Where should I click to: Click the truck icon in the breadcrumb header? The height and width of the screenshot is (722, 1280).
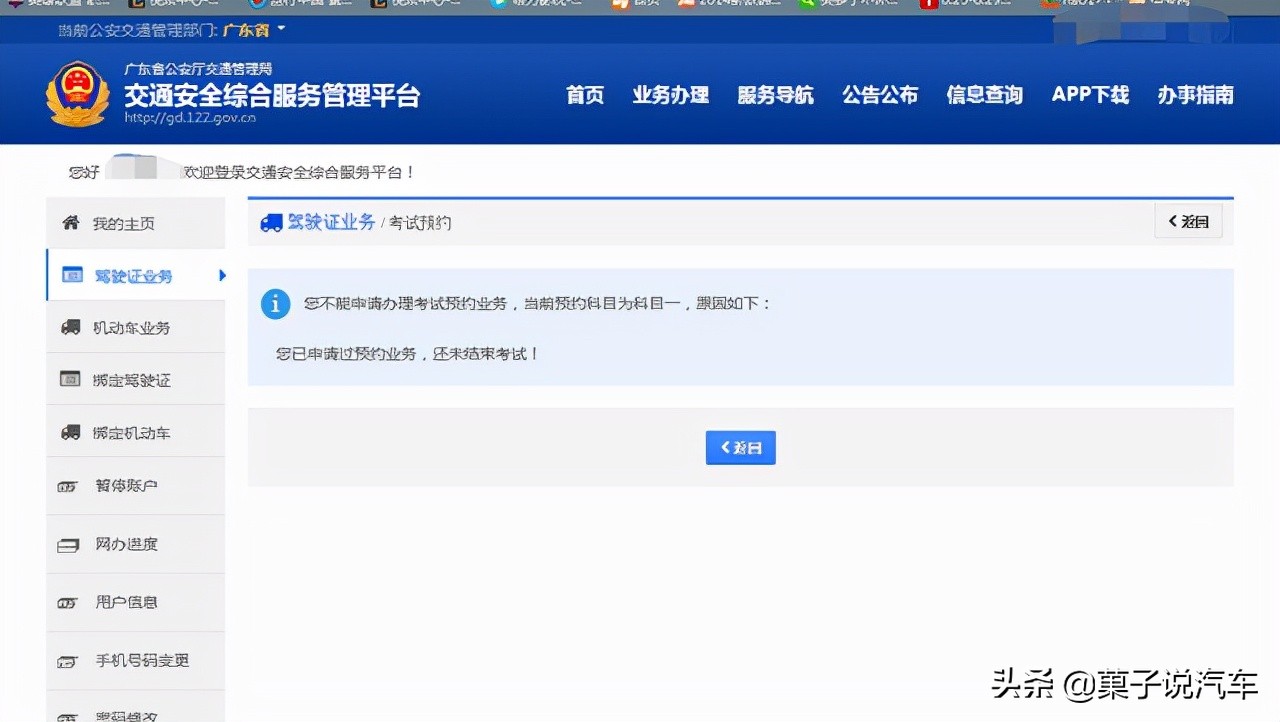(x=271, y=223)
